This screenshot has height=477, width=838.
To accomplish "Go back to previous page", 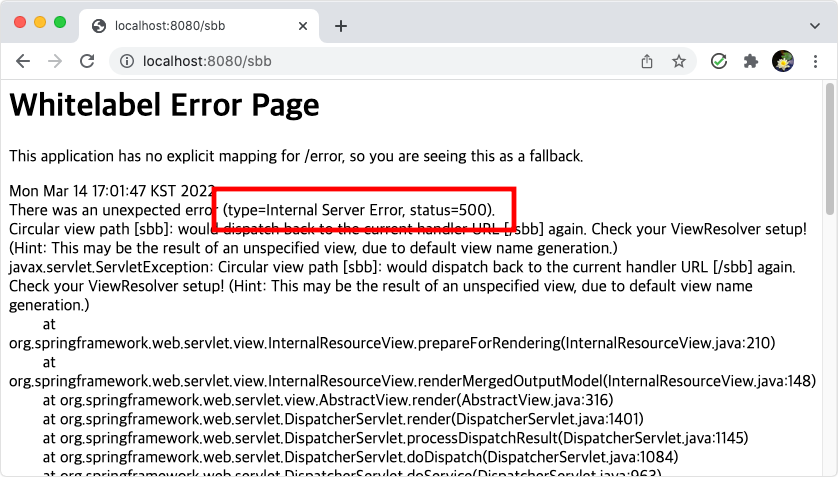I will (23, 61).
